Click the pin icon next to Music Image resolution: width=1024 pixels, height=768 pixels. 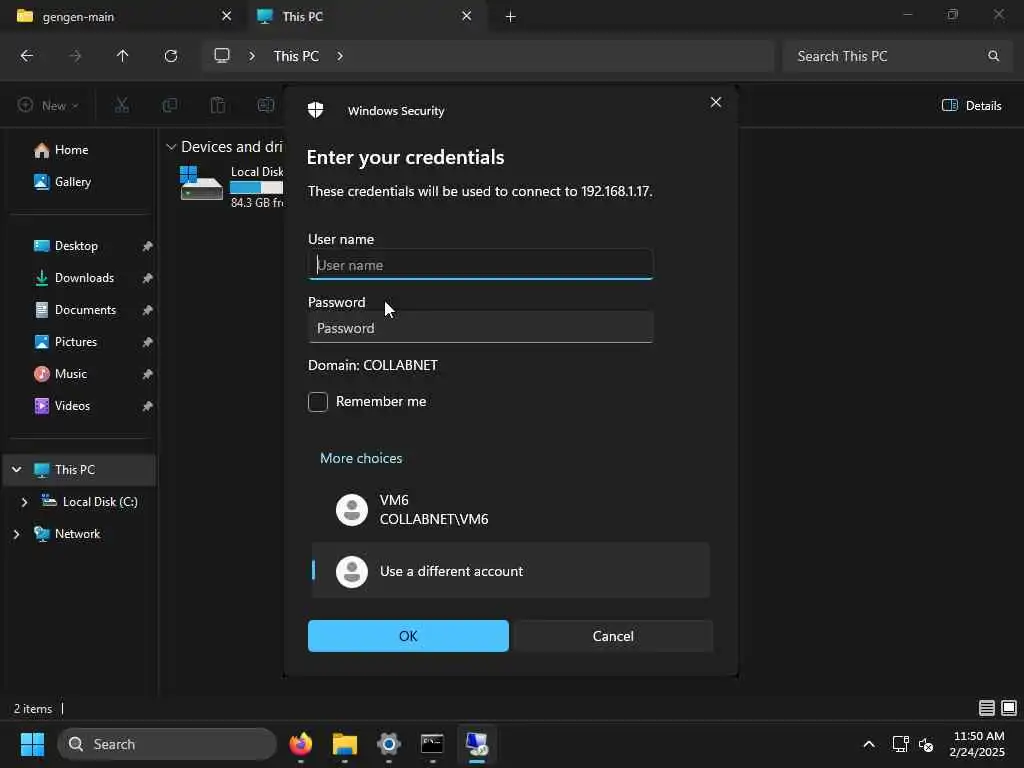148,374
